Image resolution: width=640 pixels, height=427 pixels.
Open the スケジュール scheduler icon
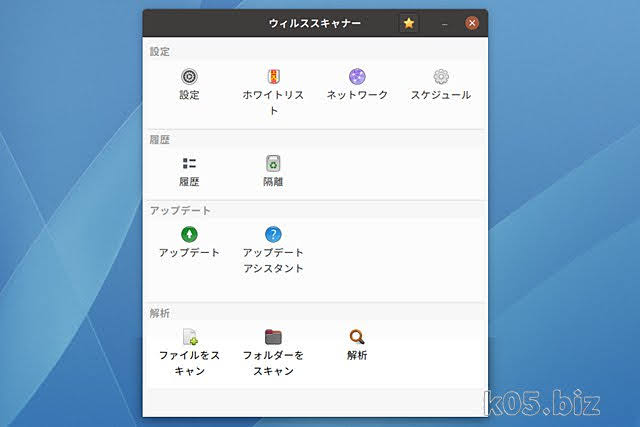pos(441,77)
